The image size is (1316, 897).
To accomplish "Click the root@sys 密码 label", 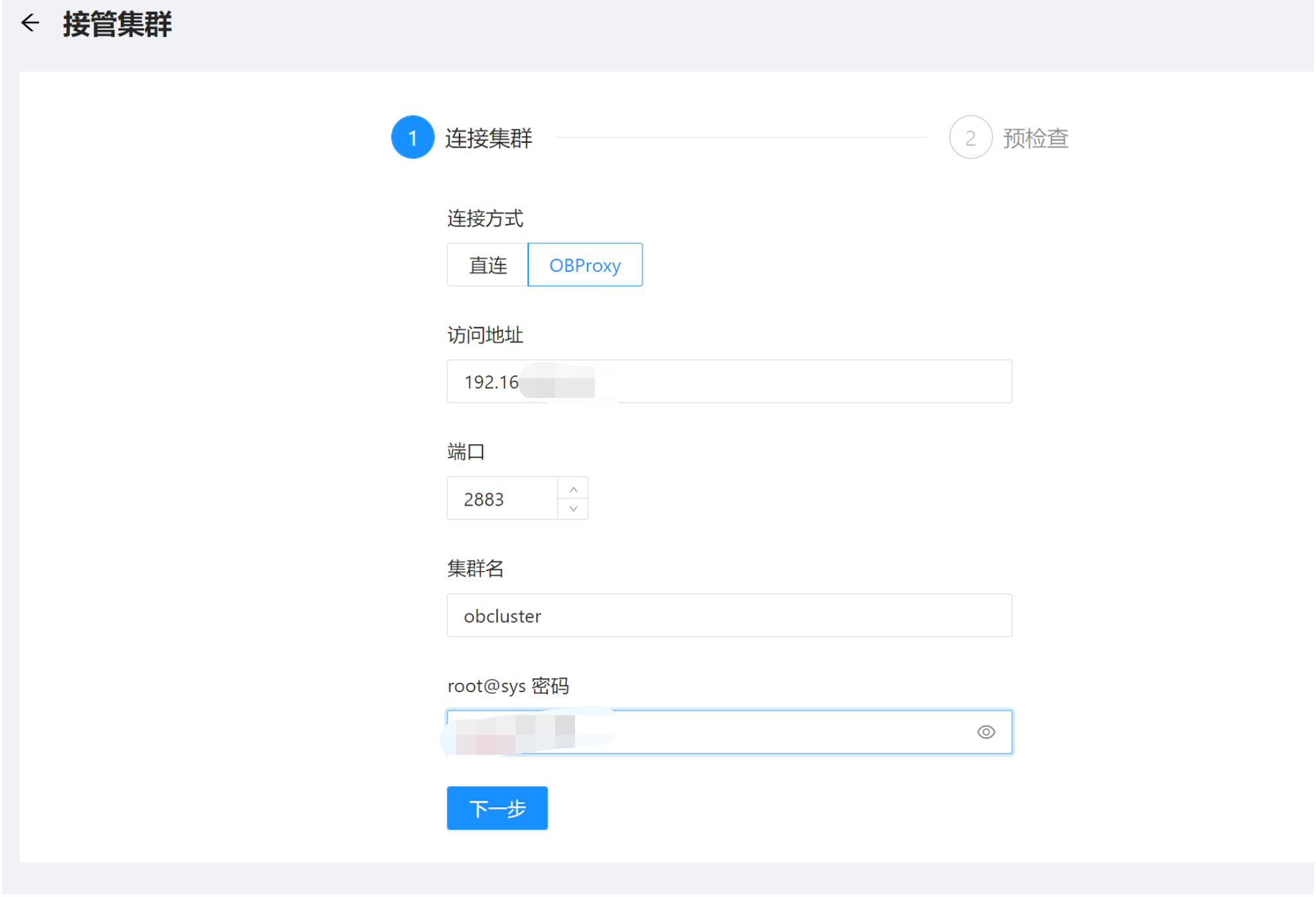I will click(x=508, y=686).
